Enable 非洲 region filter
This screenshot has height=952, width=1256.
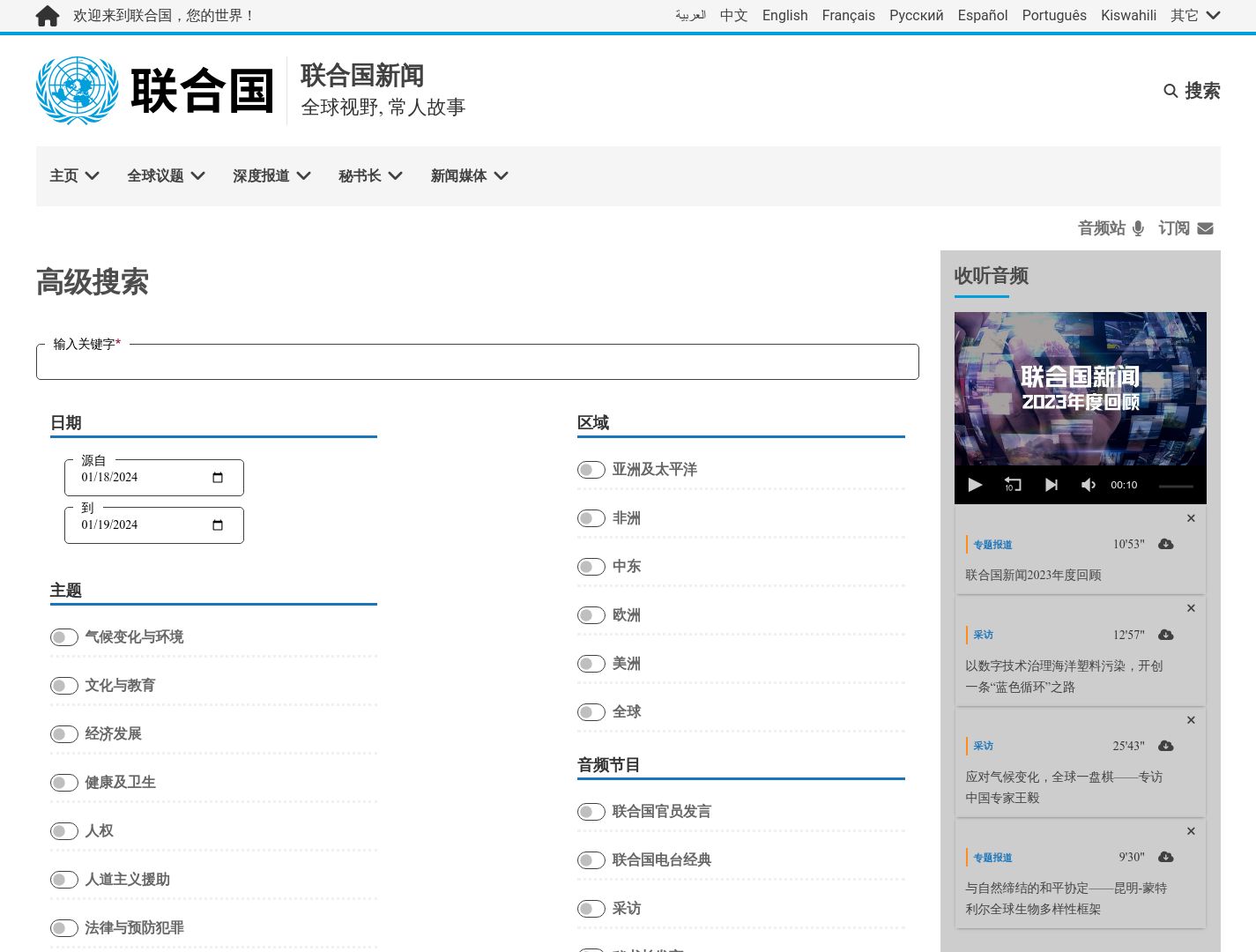591,518
